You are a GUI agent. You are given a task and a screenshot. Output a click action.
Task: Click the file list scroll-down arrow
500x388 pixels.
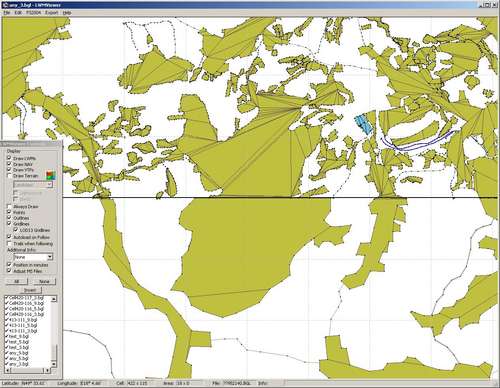pyautogui.click(x=54, y=364)
